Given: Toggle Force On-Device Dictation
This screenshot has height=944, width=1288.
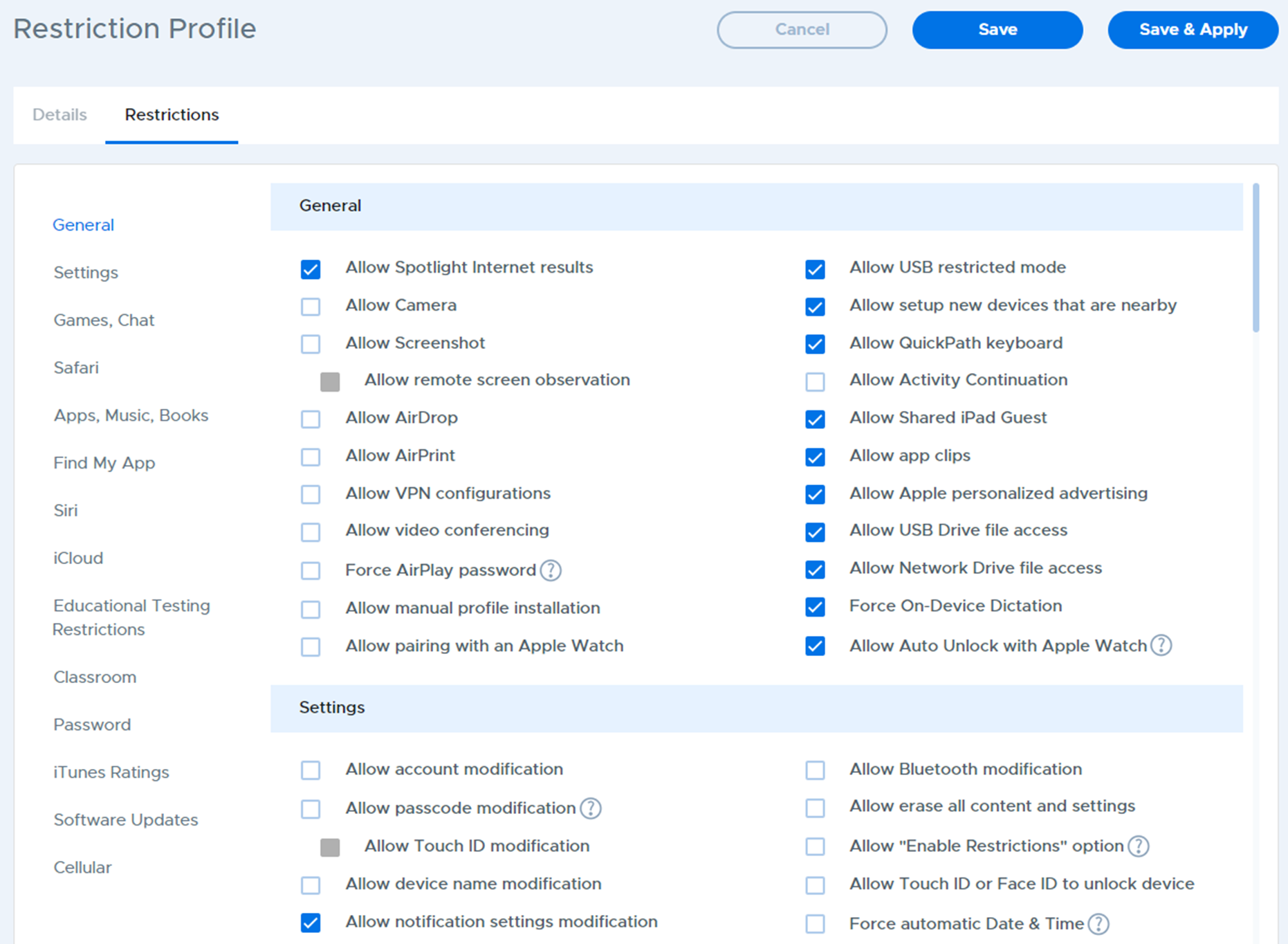Looking at the screenshot, I should (815, 607).
